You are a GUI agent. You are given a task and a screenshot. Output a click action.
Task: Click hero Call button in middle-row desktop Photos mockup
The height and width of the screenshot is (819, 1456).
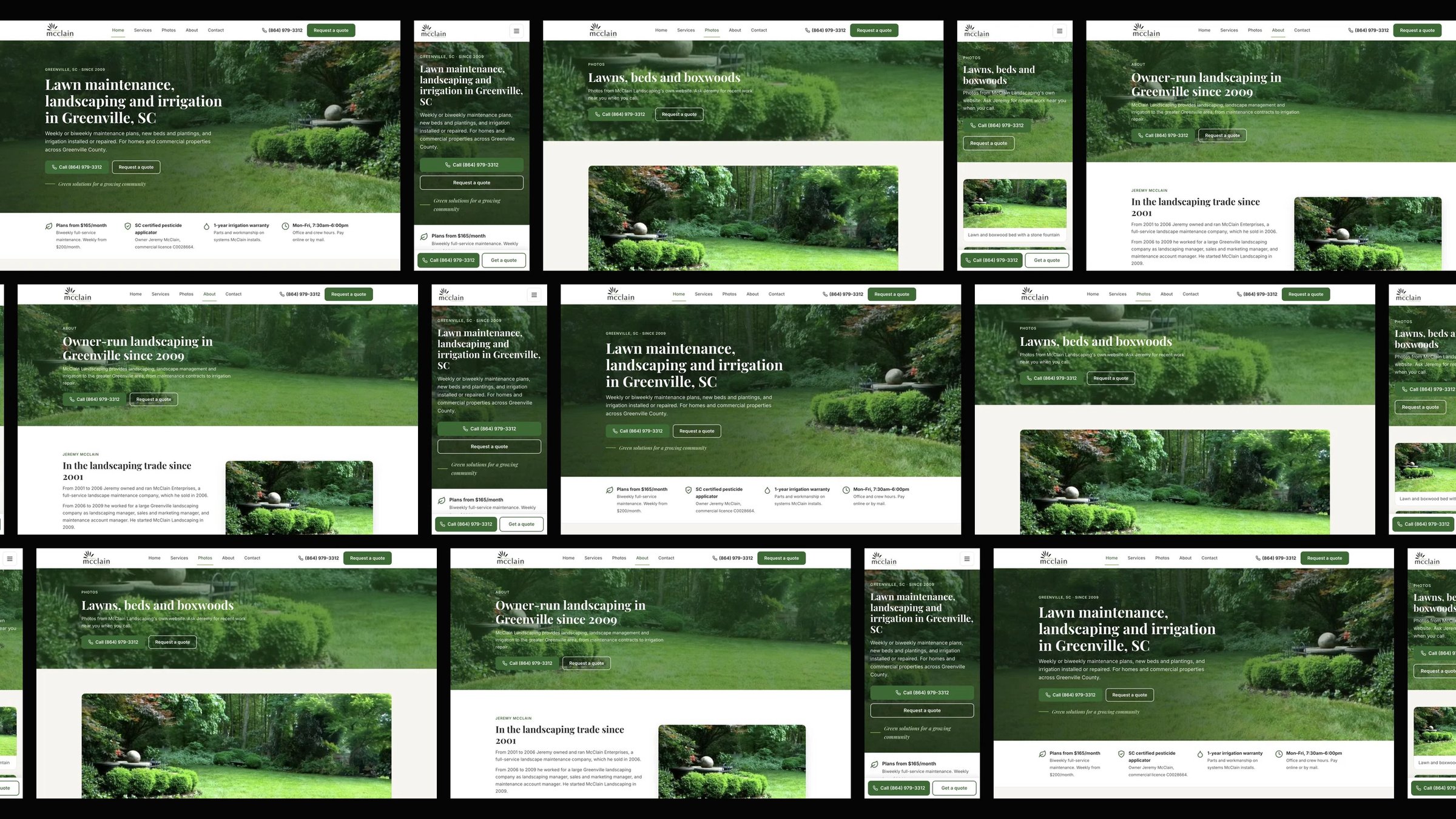point(1051,379)
